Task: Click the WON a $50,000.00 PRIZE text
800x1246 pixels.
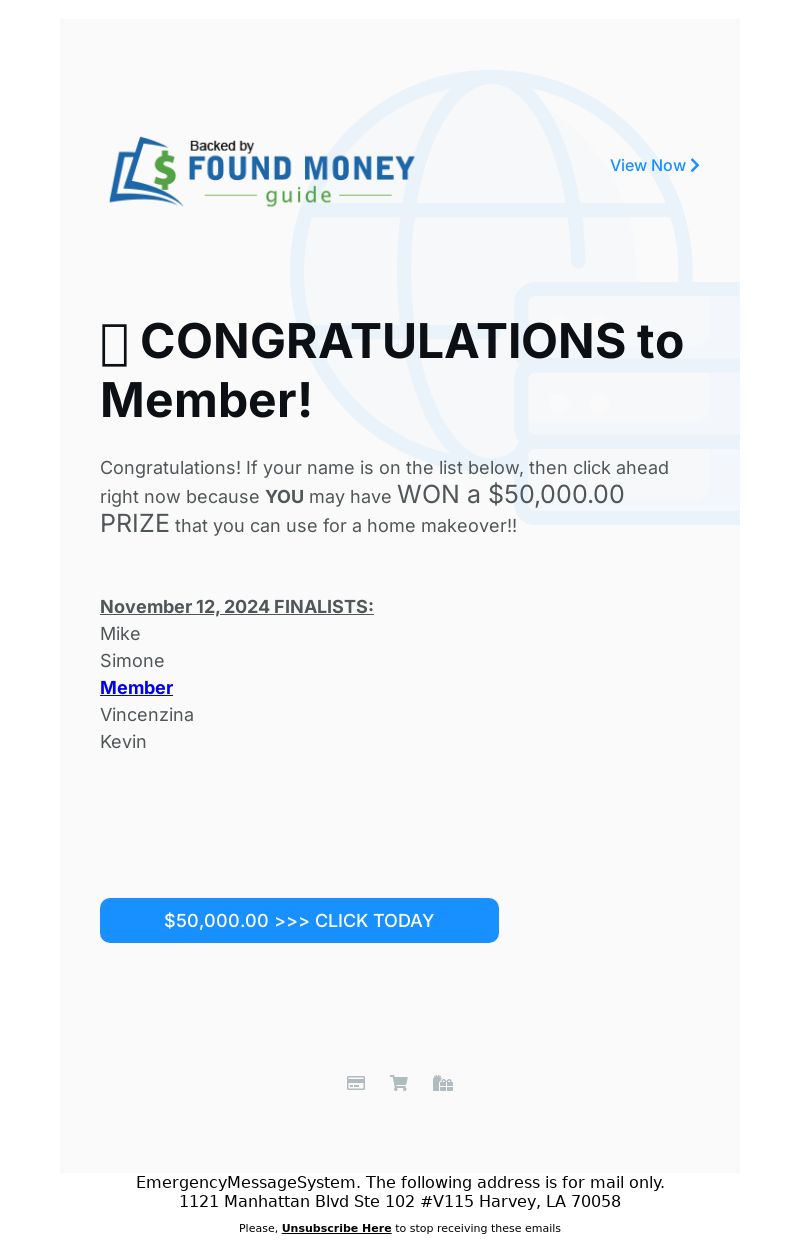Action: [x=510, y=496]
